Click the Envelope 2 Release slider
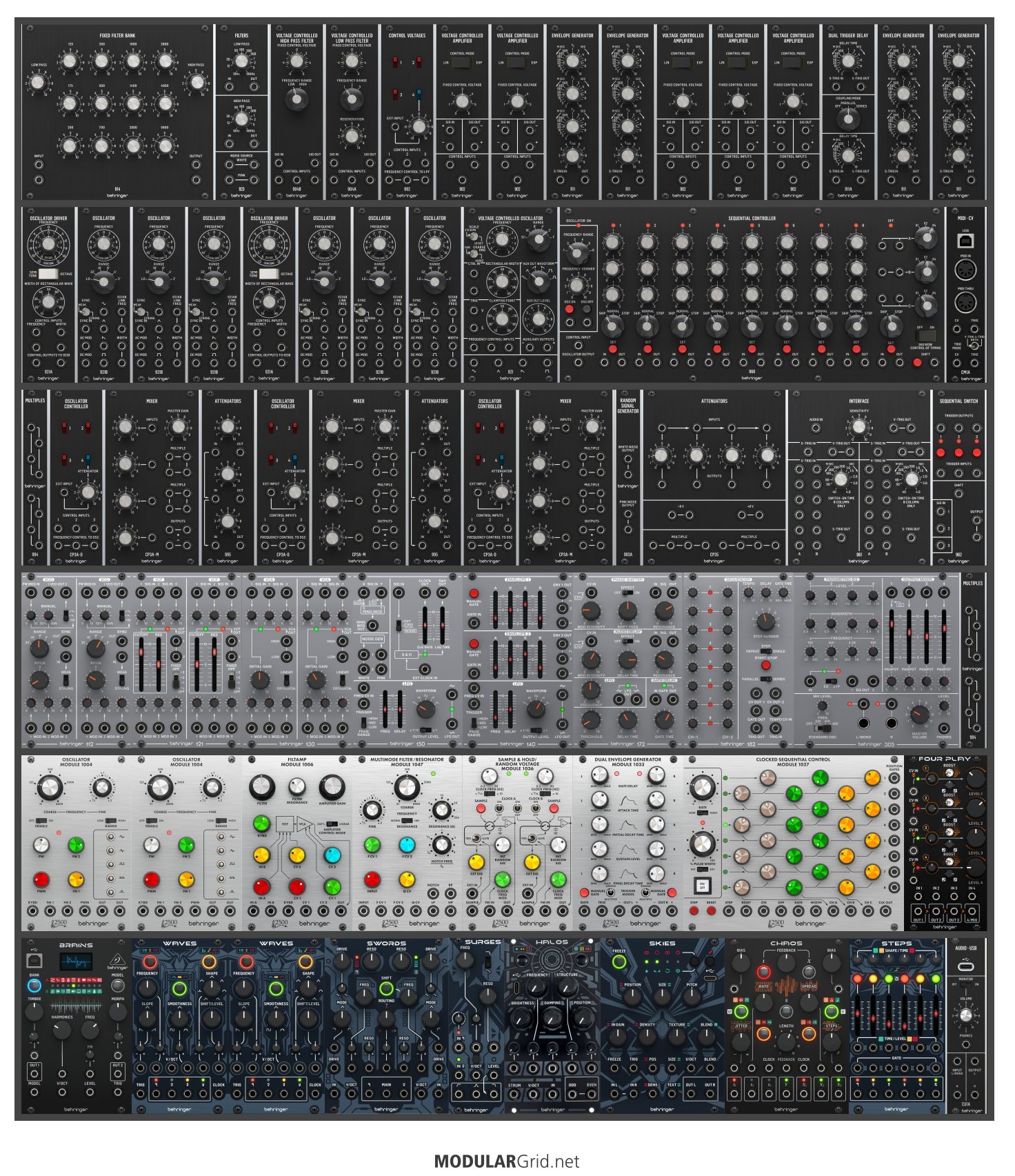The width and height of the screenshot is (1015, 1176). click(540, 658)
